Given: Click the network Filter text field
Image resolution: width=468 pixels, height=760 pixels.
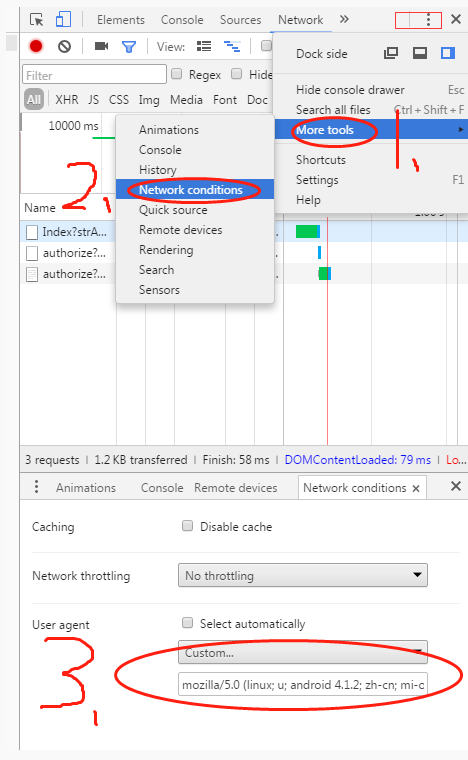Looking at the screenshot, I should [94, 75].
